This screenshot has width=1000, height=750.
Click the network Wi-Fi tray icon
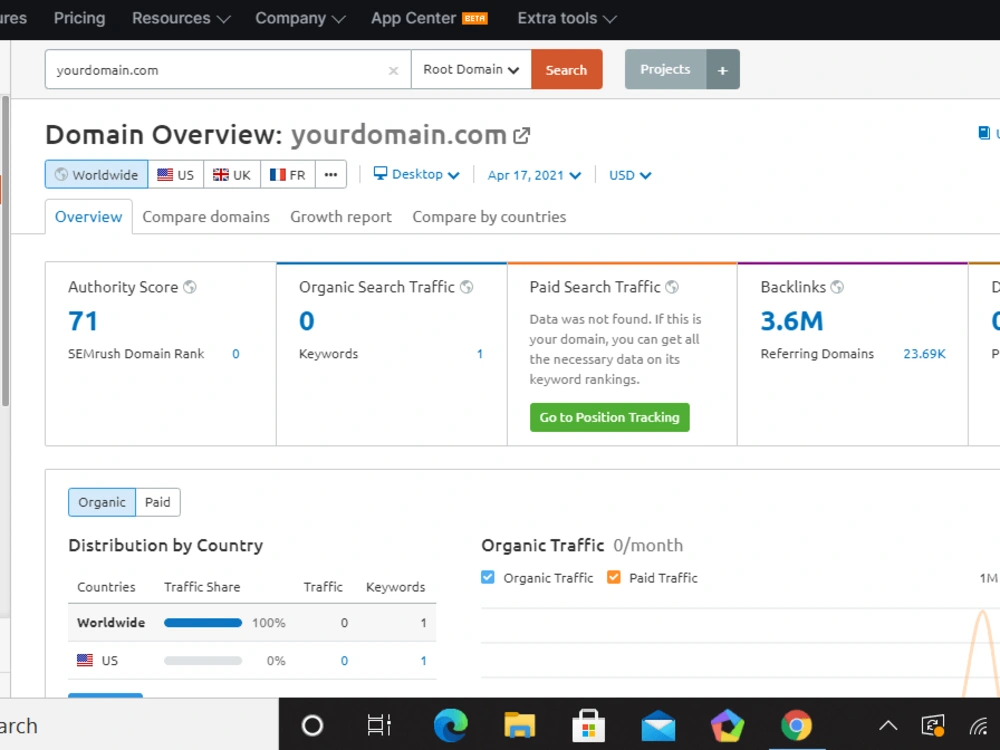coord(979,726)
